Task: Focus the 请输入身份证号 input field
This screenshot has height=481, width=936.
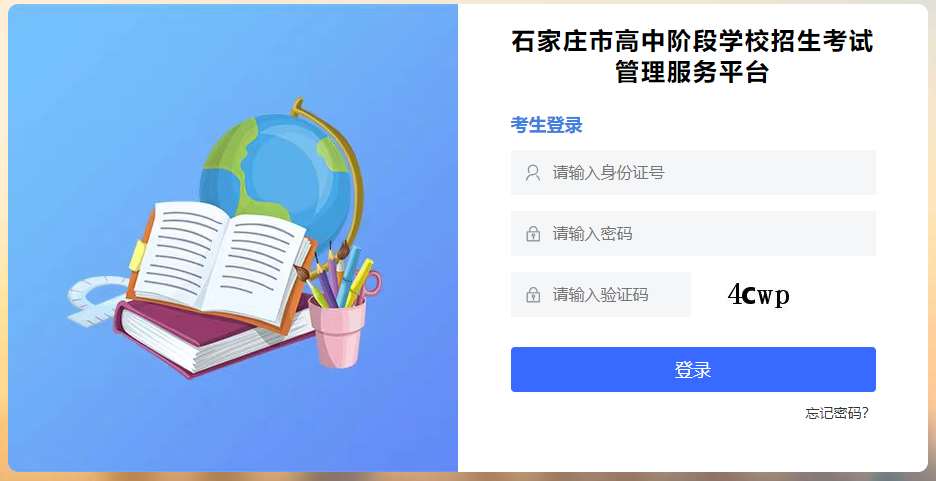Action: 693,172
